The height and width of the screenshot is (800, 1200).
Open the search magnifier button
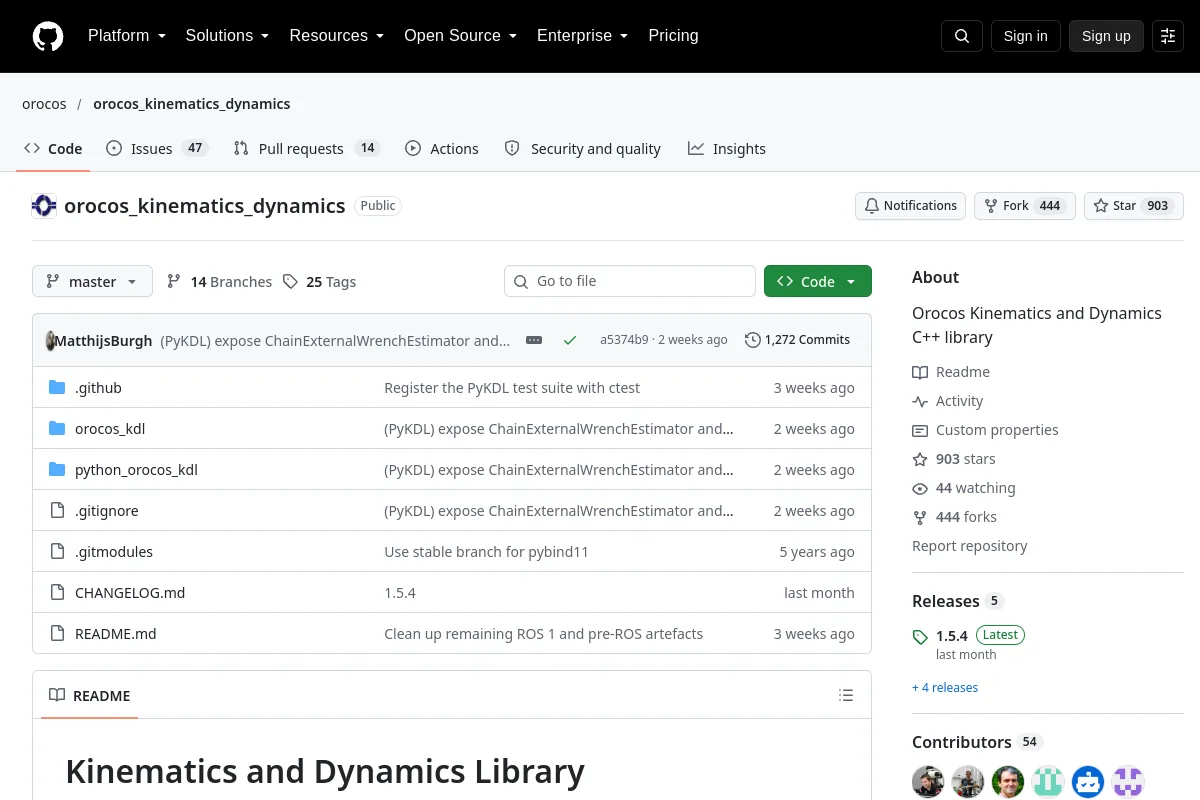pos(962,36)
